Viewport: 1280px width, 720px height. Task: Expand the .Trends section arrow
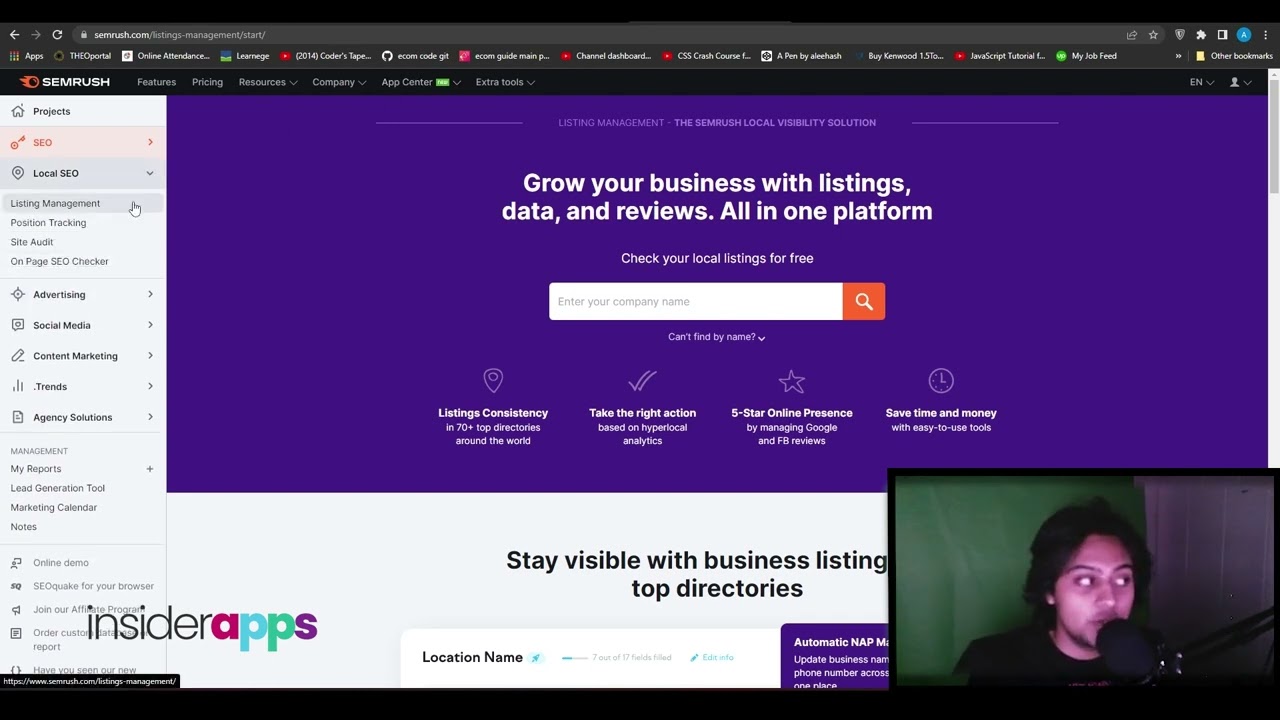click(150, 386)
